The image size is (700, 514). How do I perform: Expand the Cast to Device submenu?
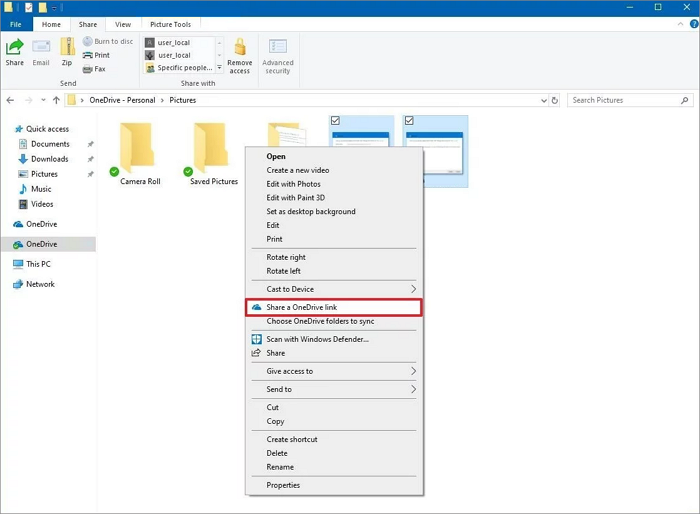tap(414, 289)
